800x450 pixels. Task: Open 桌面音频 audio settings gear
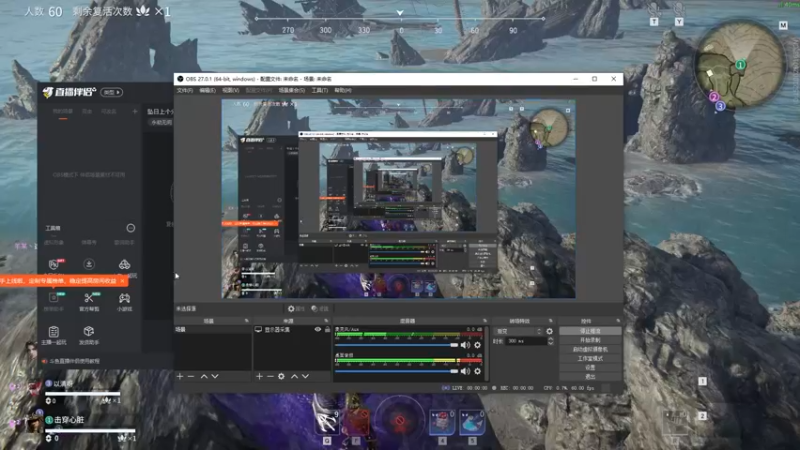click(477, 371)
